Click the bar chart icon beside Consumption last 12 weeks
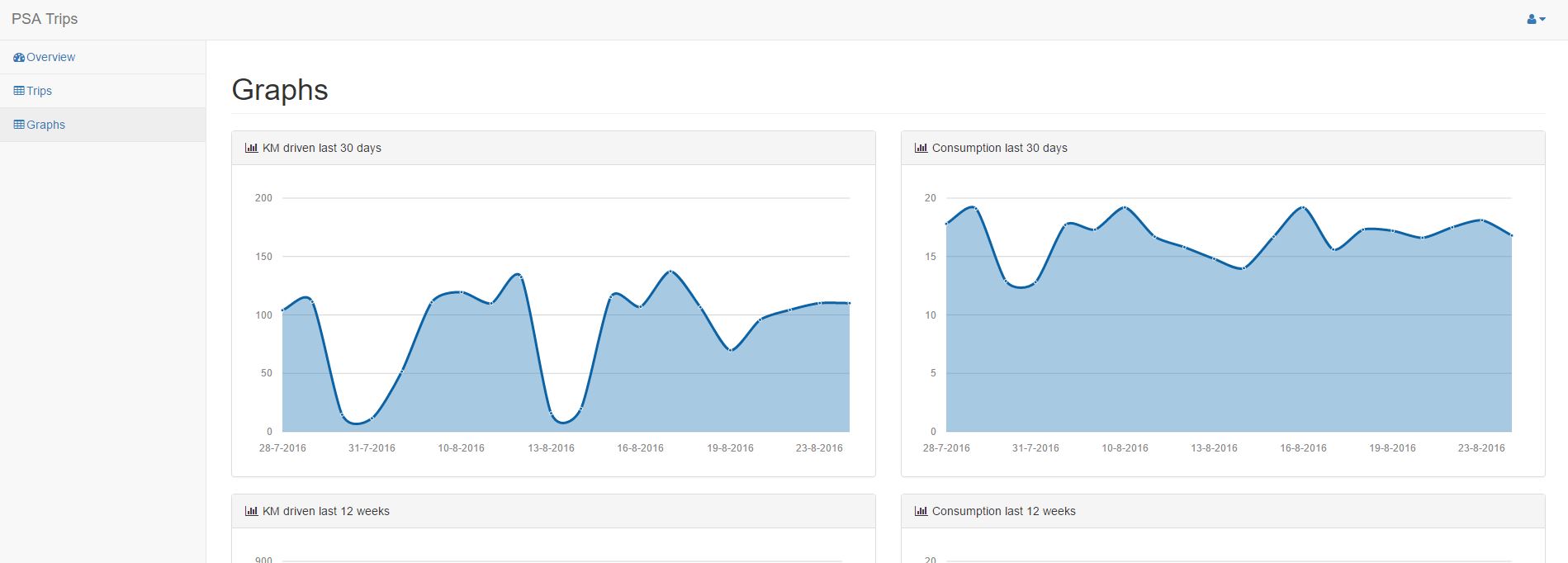 coord(921,511)
